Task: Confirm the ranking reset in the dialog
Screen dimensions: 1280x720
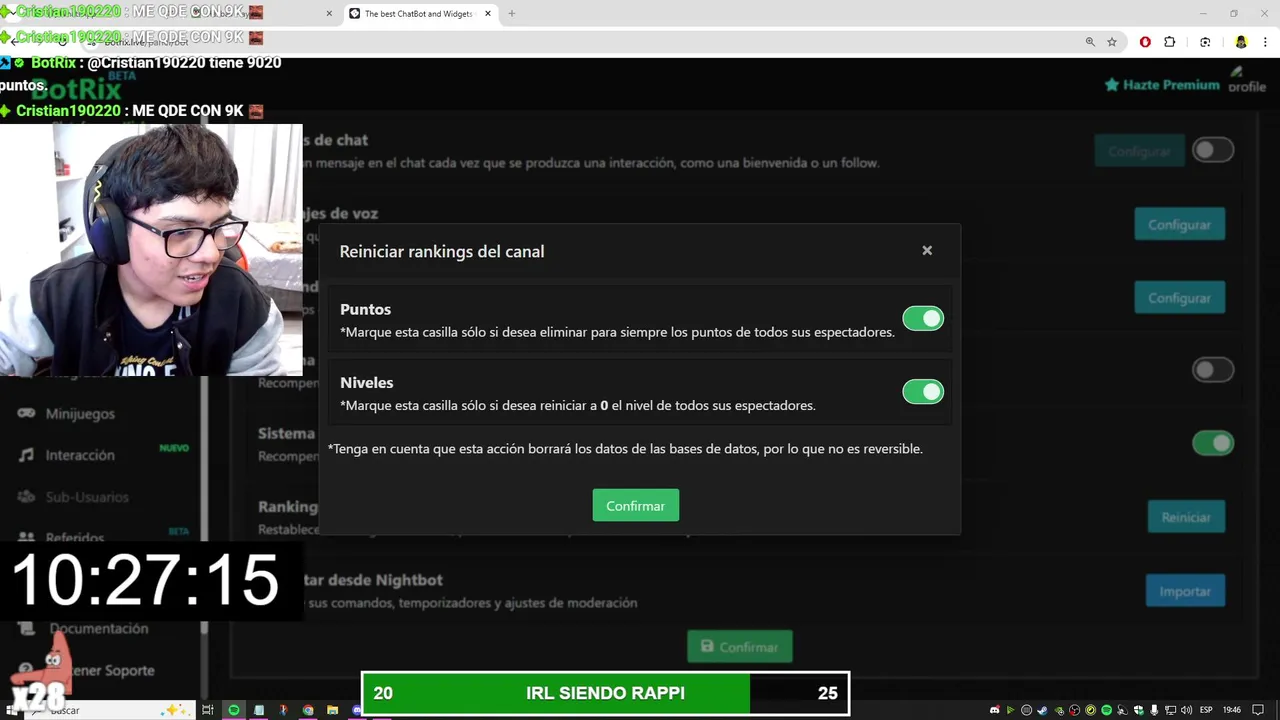Action: (x=635, y=505)
